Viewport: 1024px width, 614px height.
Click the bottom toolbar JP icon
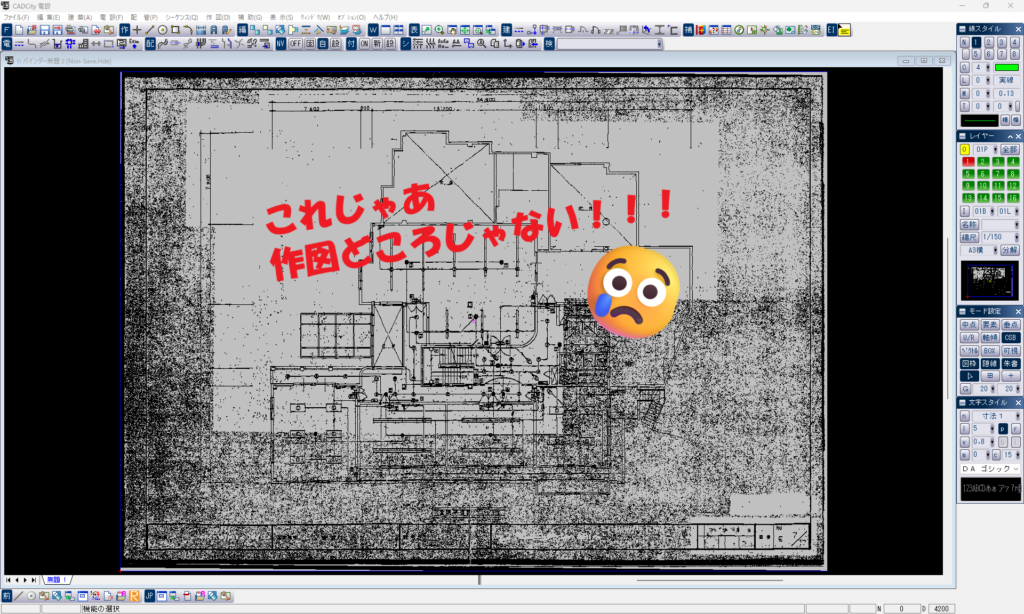point(150,596)
